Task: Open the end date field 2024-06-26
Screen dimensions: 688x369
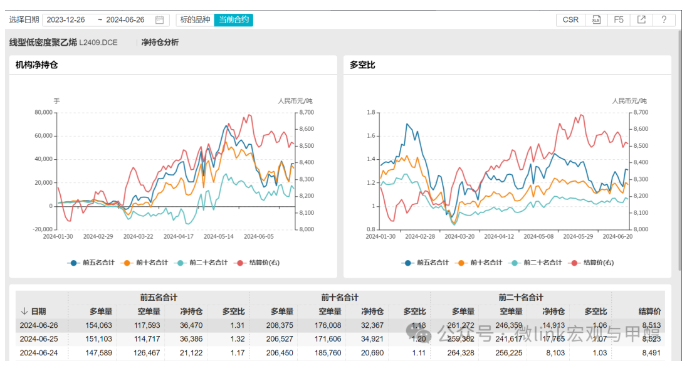Action: [x=125, y=20]
